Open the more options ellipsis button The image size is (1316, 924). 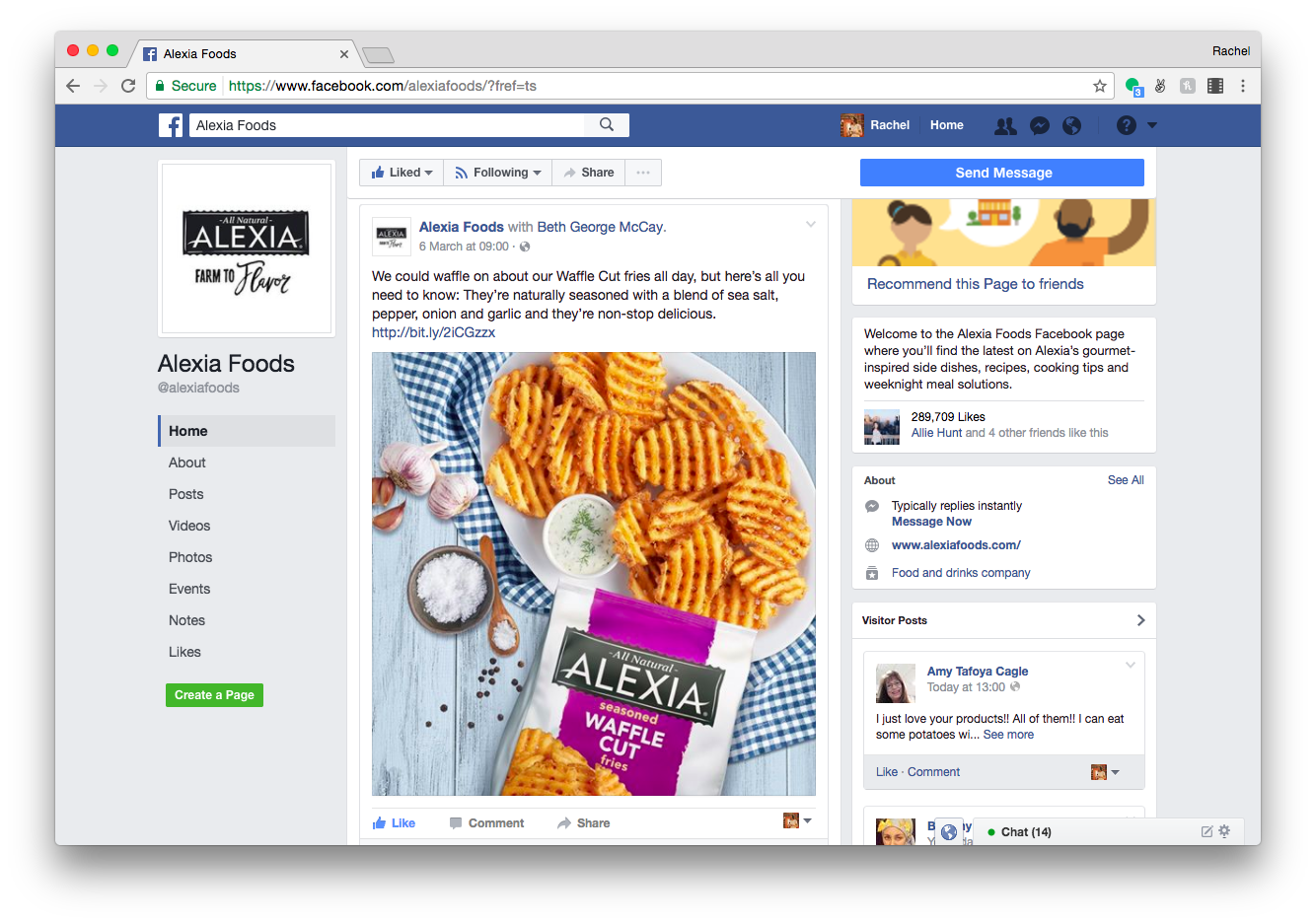tap(643, 173)
